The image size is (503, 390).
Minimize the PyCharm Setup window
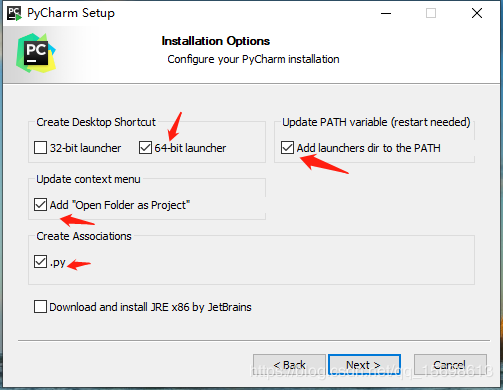coord(386,13)
